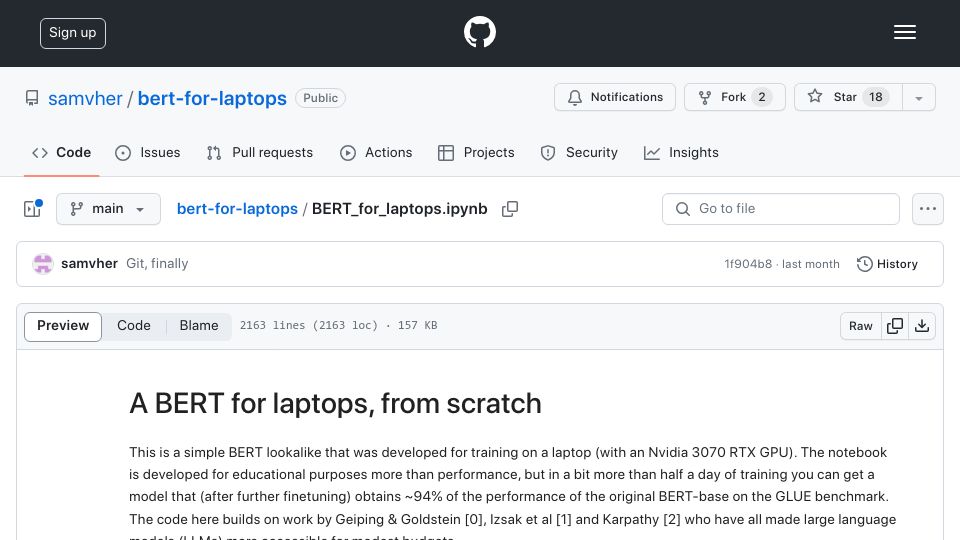The image size is (960, 540).
Task: View the file History
Action: click(887, 264)
